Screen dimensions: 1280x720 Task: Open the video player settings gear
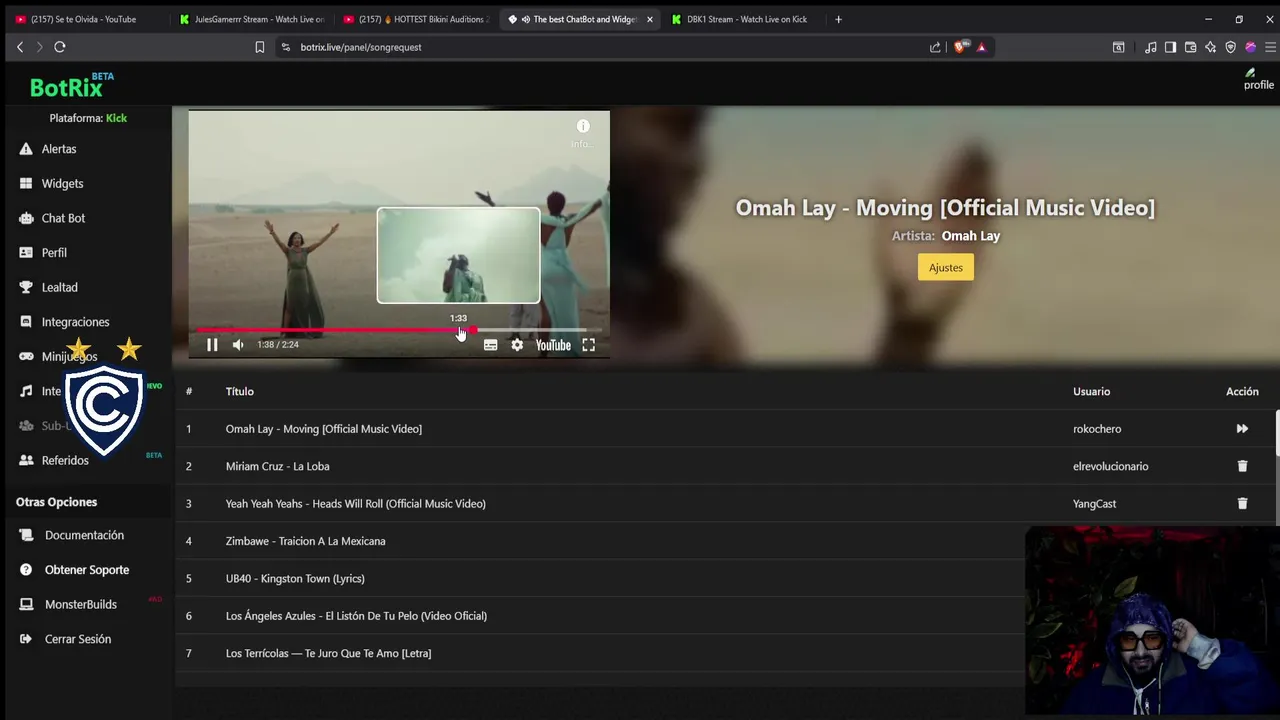[517, 345]
